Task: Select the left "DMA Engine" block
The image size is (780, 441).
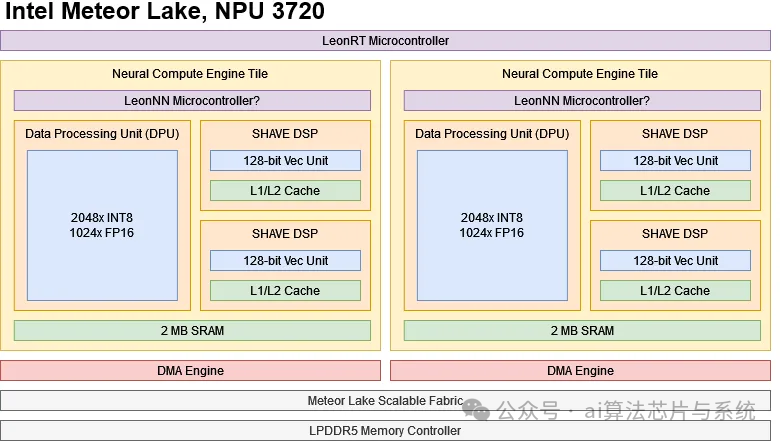Action: click(x=191, y=371)
